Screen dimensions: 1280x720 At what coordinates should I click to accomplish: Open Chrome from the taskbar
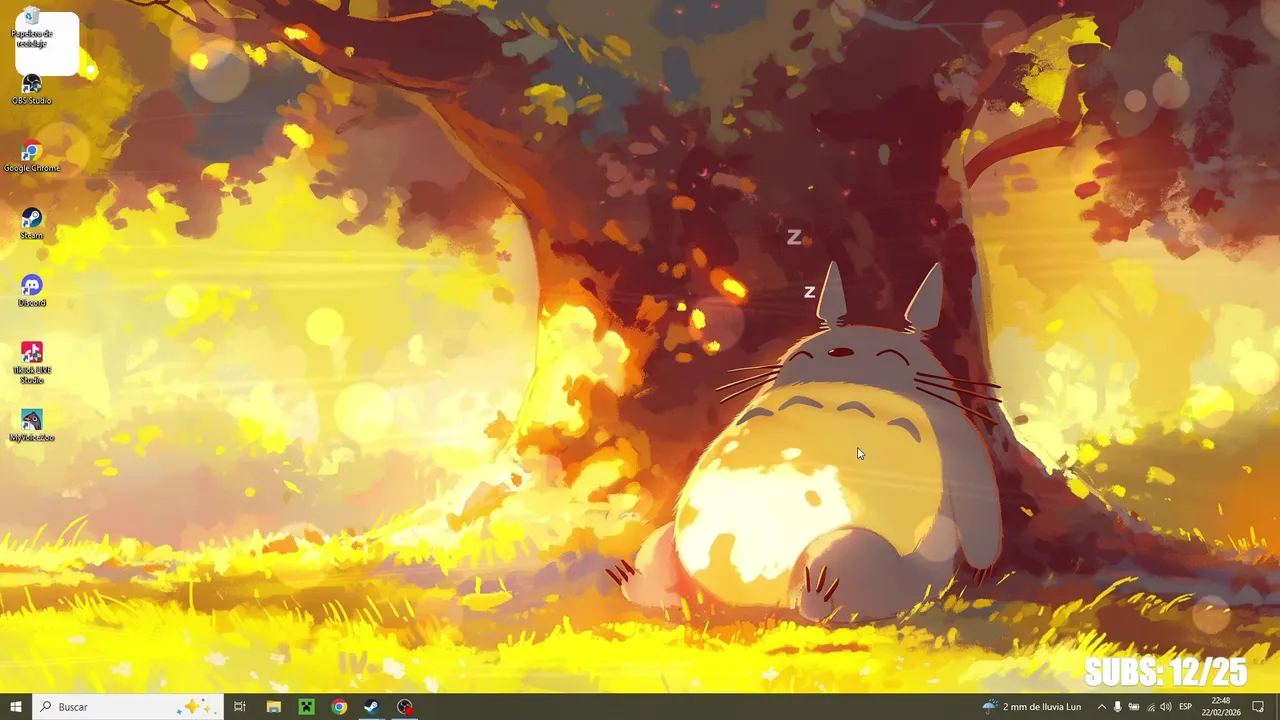[339, 707]
